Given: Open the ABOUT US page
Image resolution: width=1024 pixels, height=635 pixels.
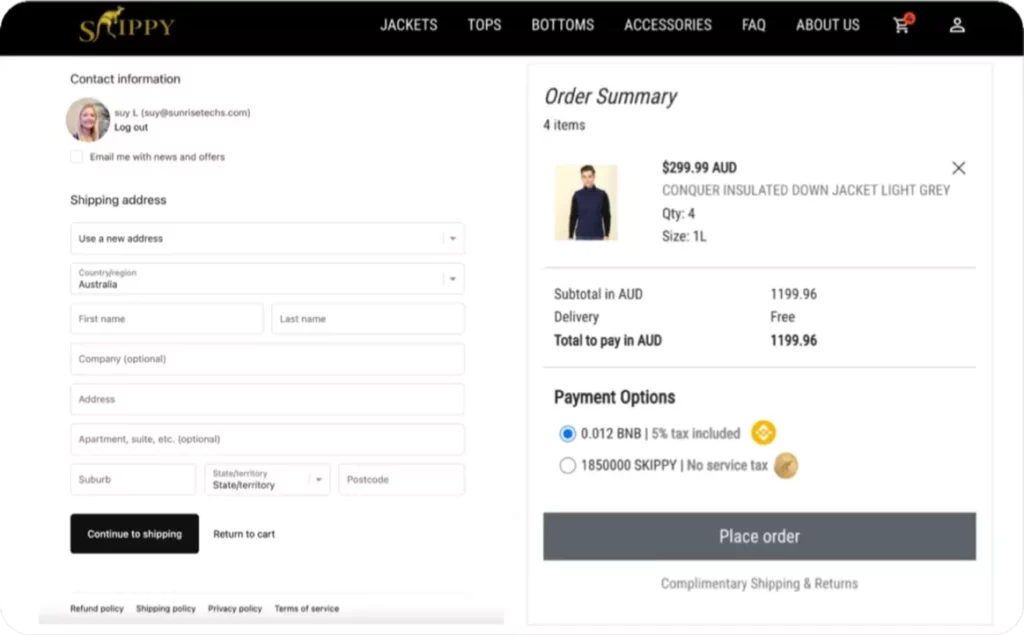Looking at the screenshot, I should (x=827, y=25).
